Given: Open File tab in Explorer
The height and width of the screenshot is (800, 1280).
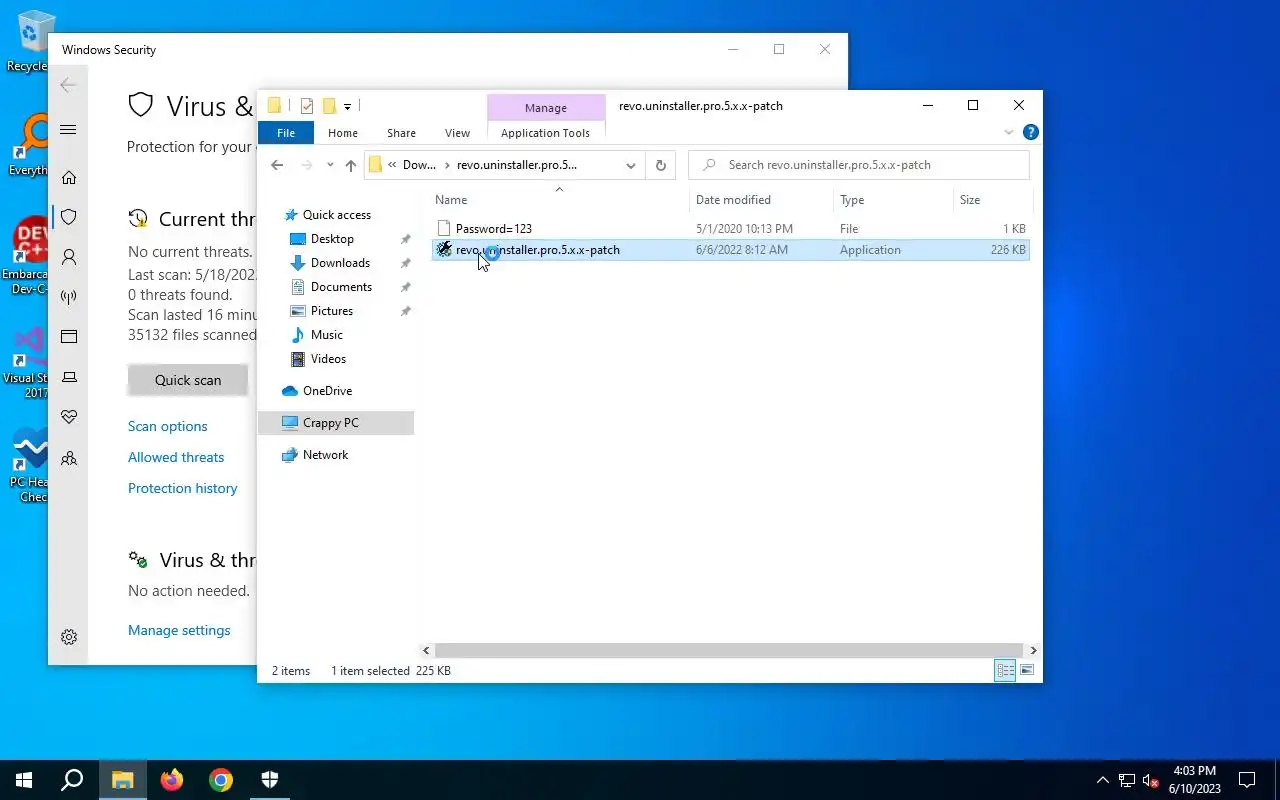Looking at the screenshot, I should click(286, 132).
